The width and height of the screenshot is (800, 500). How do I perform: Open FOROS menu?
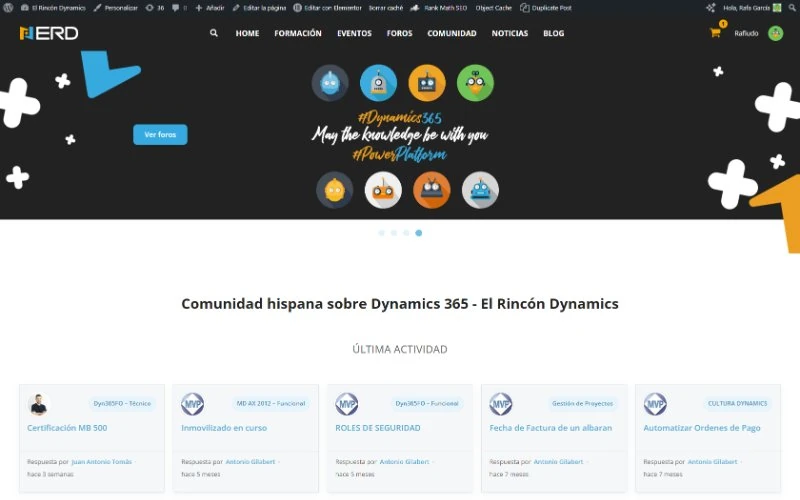tap(399, 33)
